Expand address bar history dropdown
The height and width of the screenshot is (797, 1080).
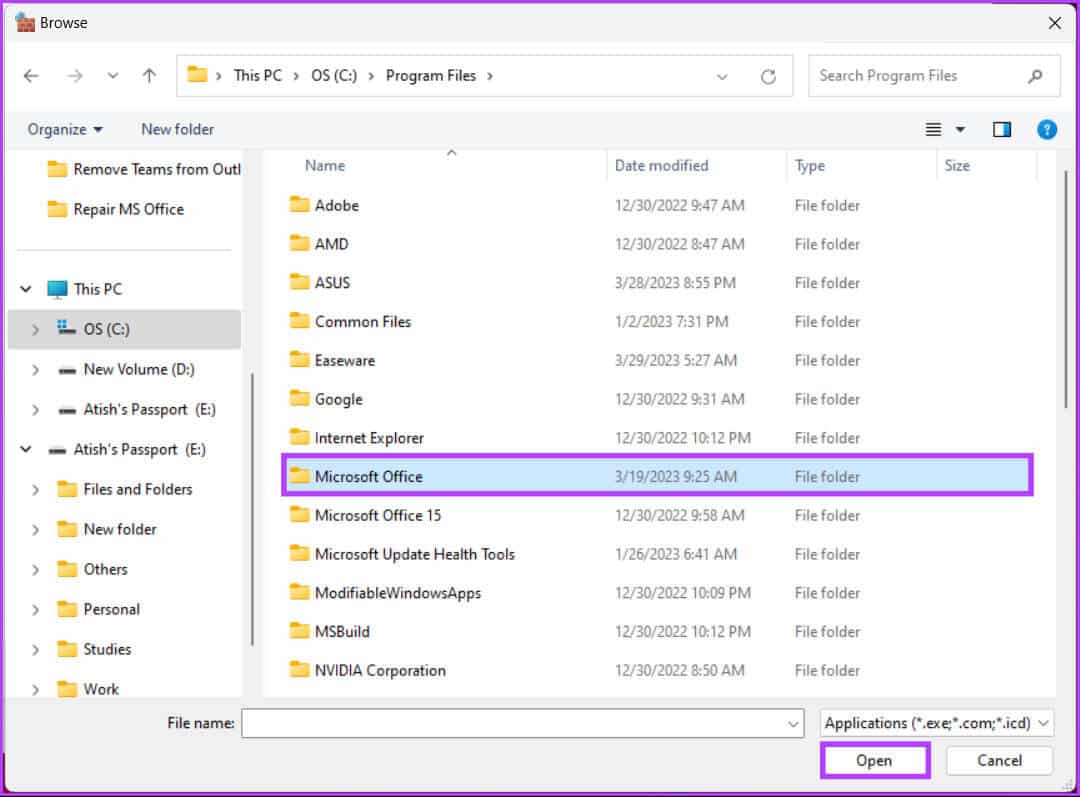click(722, 76)
